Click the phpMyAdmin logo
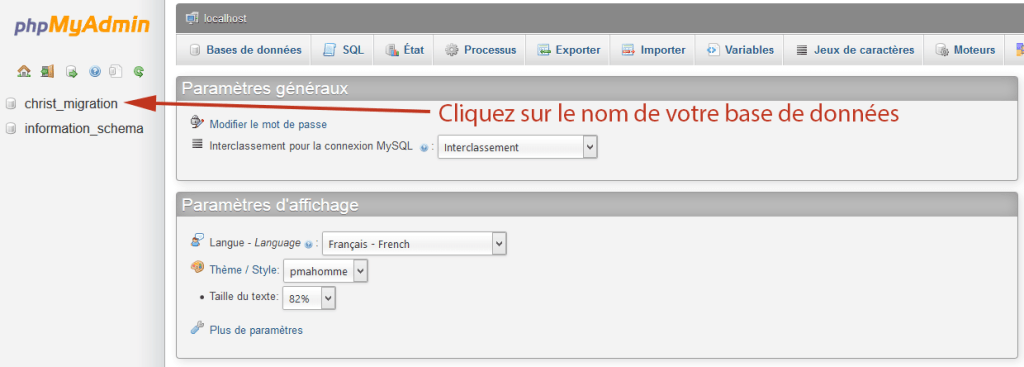The width and height of the screenshot is (1024, 367). pos(82,26)
